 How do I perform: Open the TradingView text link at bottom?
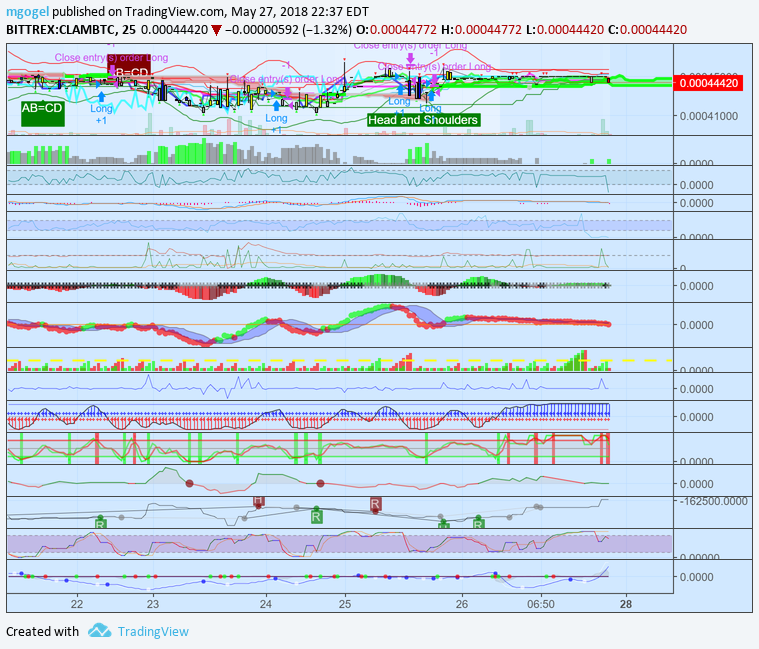click(153, 632)
